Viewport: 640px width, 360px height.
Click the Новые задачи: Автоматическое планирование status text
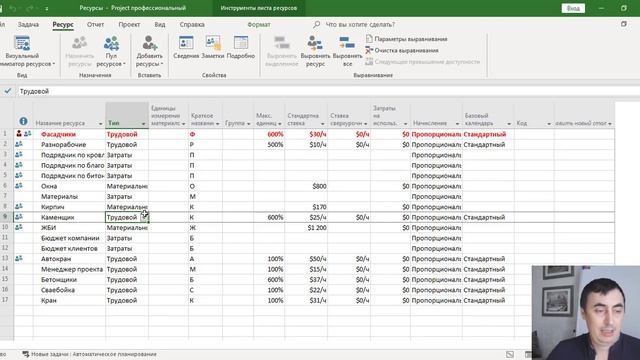point(94,354)
